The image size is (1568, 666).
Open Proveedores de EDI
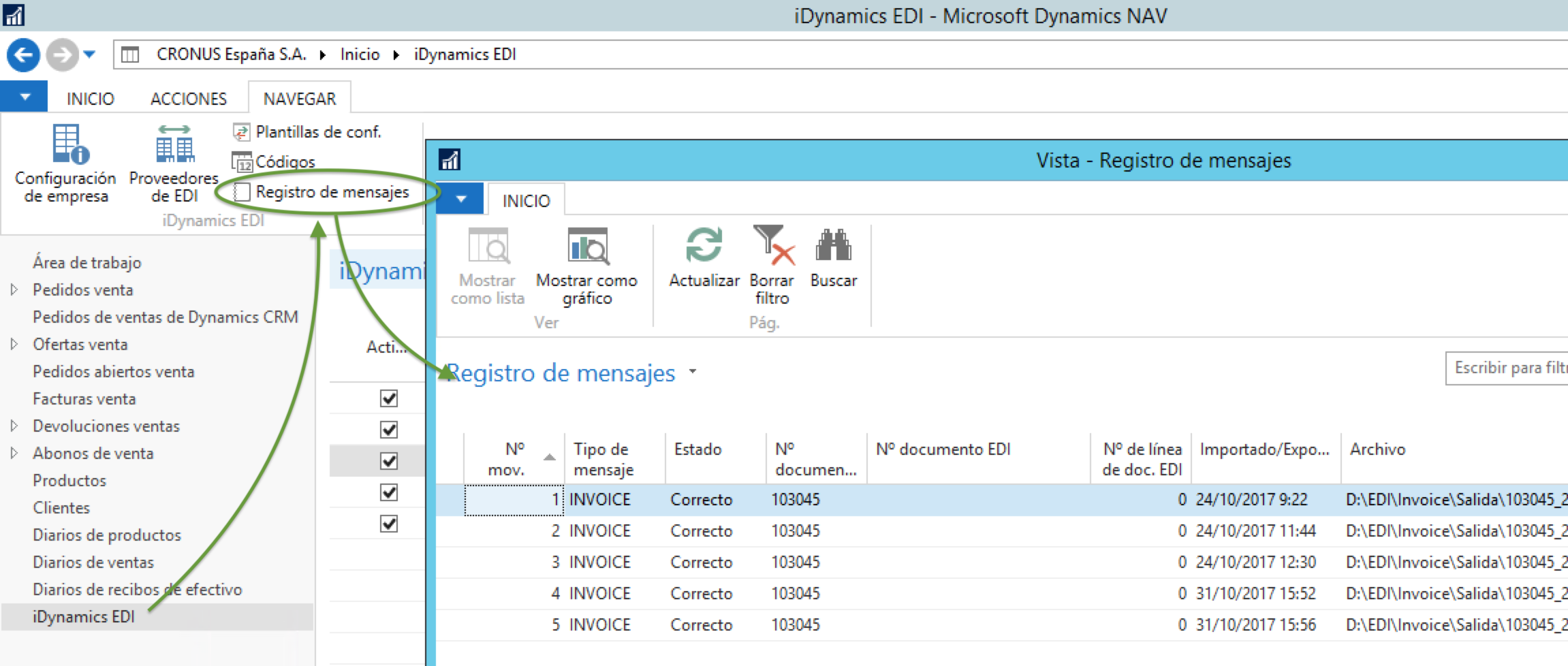point(174,164)
